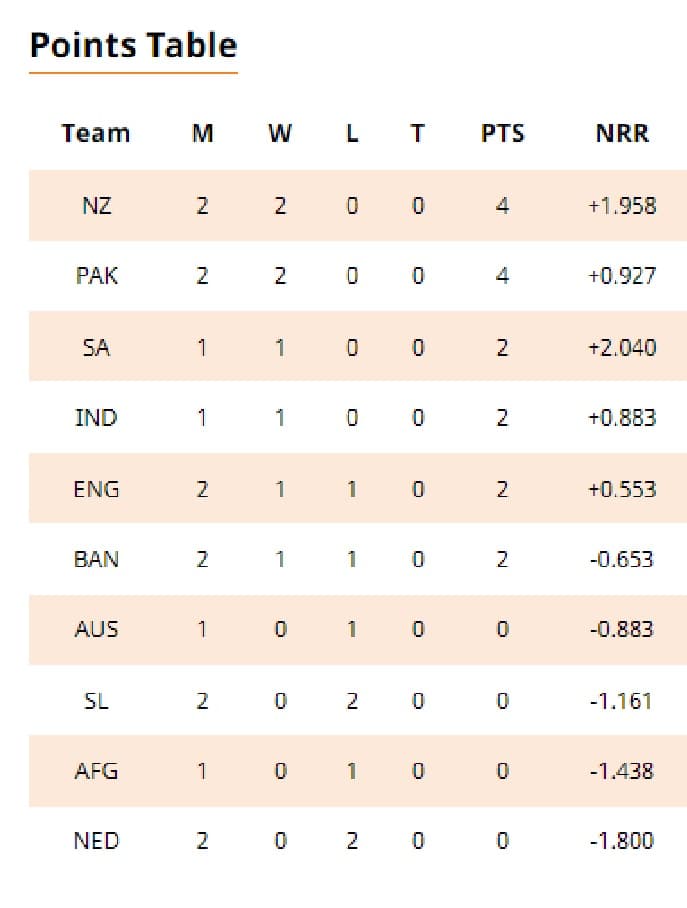Click the M (matches) column header
This screenshot has width=687, height=908.
tap(202, 133)
